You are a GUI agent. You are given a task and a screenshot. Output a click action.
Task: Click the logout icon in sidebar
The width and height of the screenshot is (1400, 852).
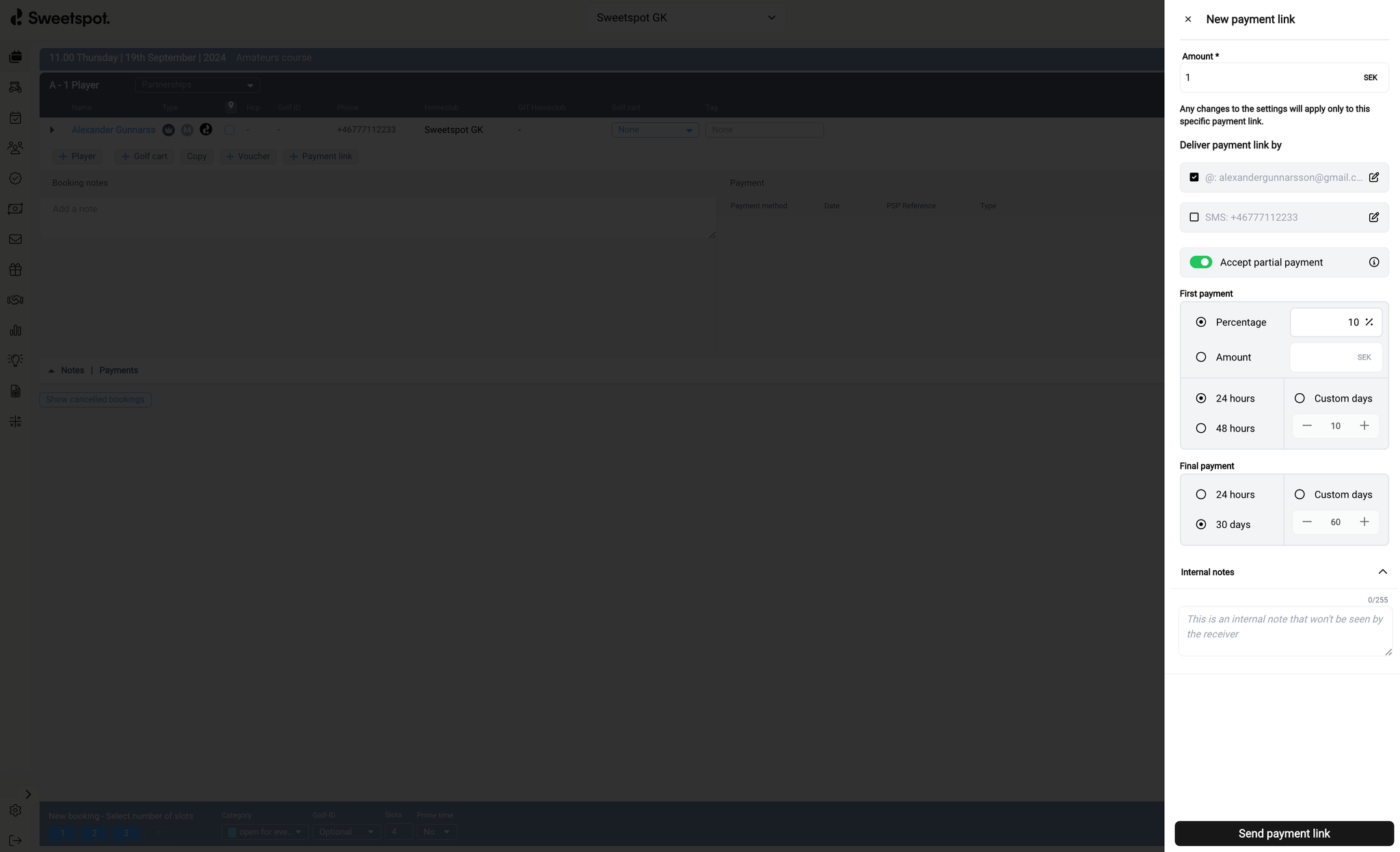(15, 840)
